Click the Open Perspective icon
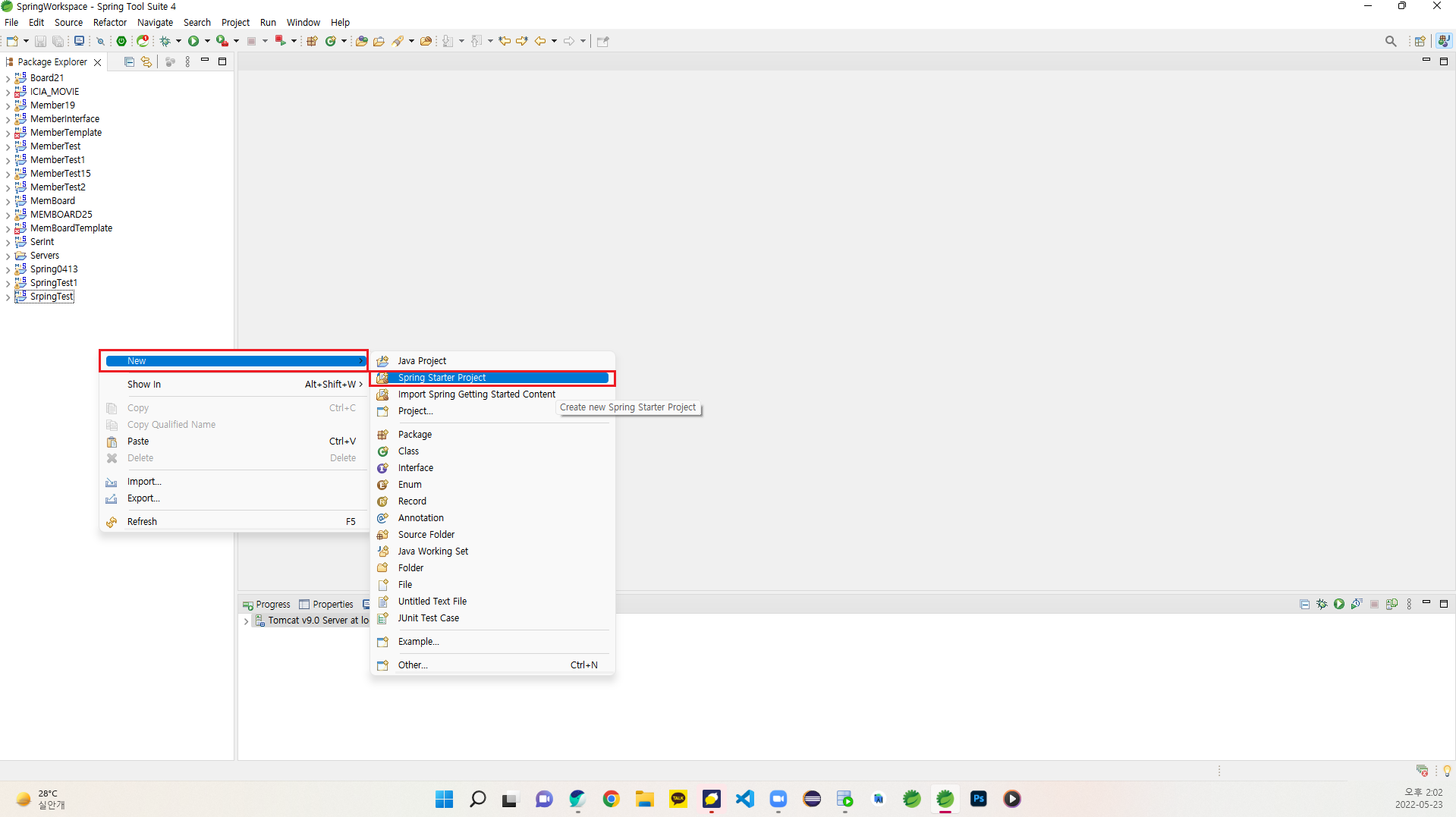The image size is (1456, 817). 1420,41
